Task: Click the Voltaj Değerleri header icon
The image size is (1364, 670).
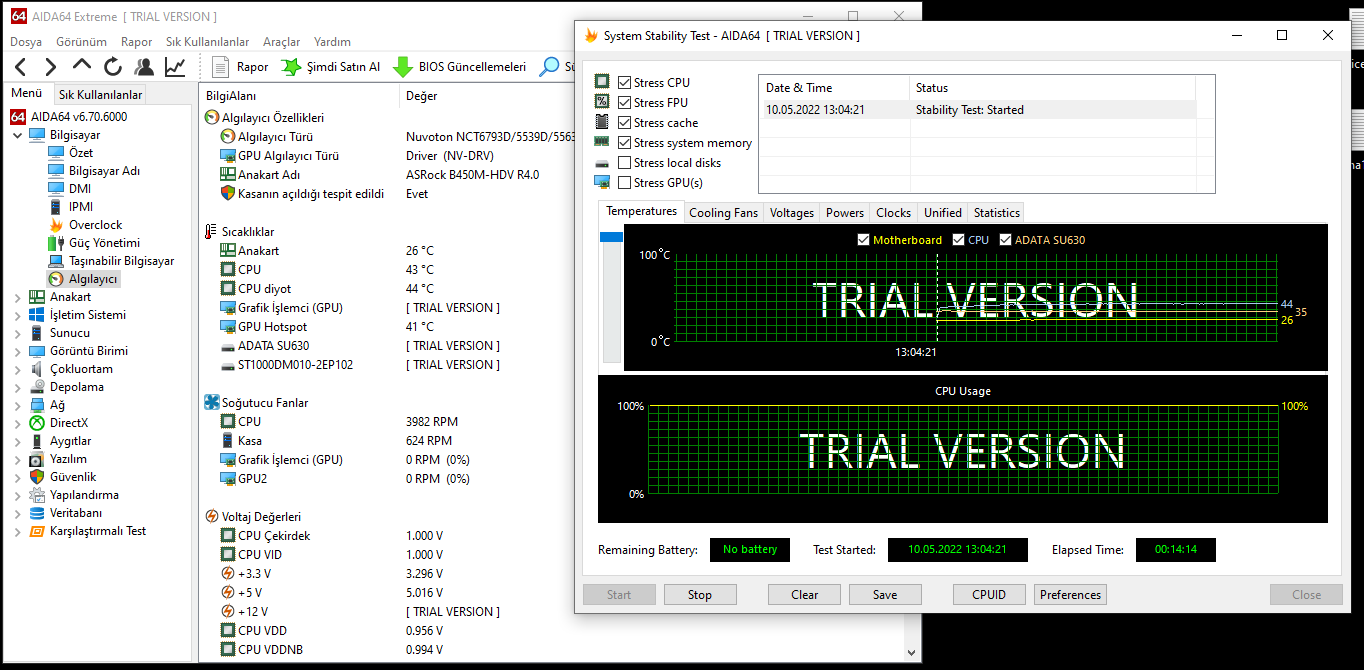Action: coord(212,516)
